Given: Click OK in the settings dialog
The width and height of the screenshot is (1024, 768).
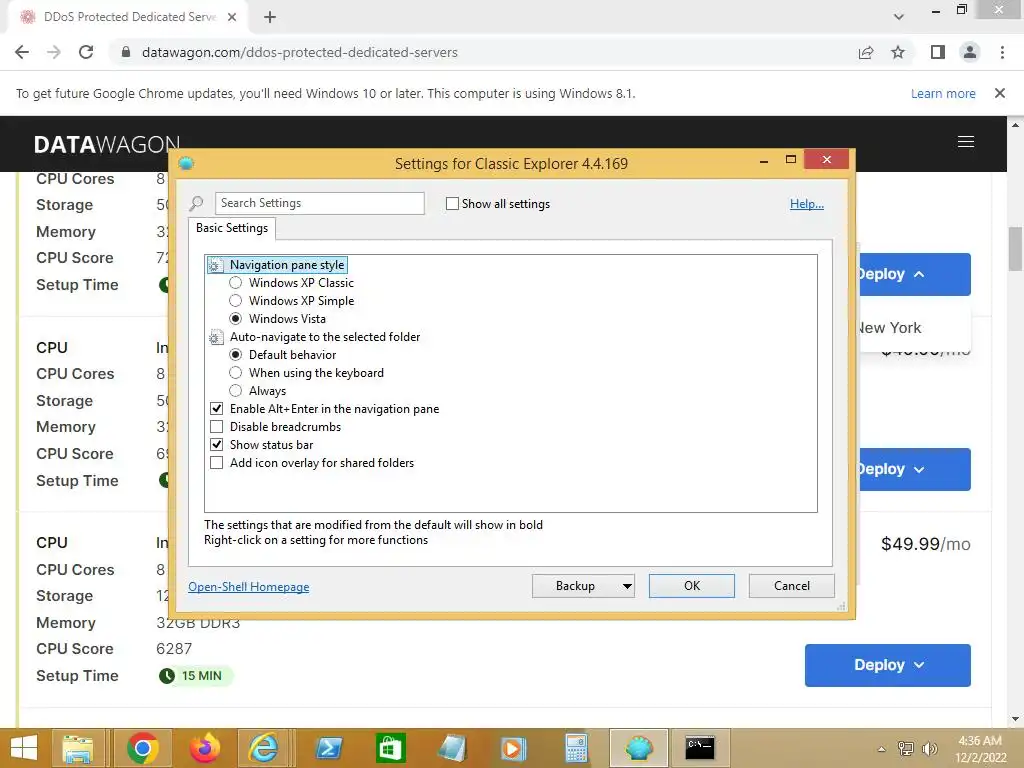Looking at the screenshot, I should 692,586.
